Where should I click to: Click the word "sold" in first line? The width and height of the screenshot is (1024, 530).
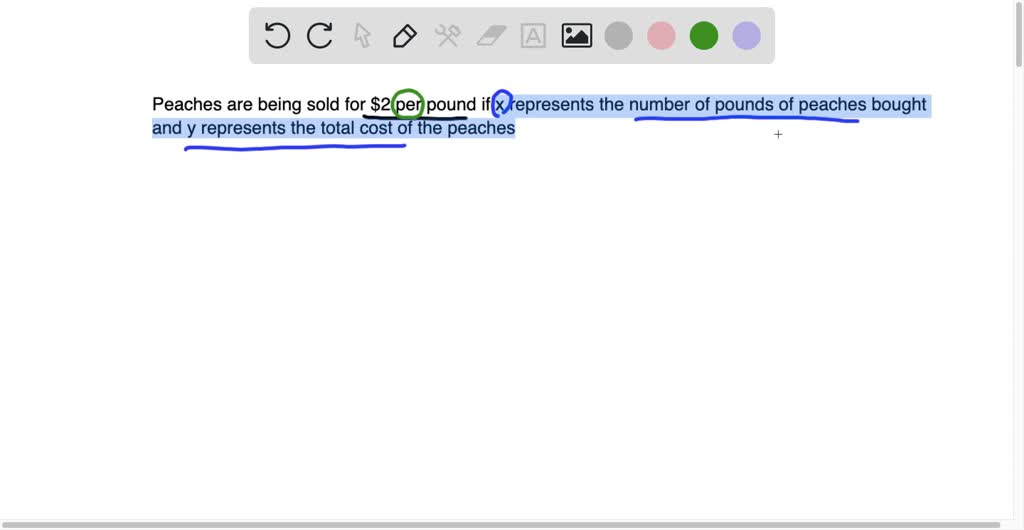coord(323,104)
